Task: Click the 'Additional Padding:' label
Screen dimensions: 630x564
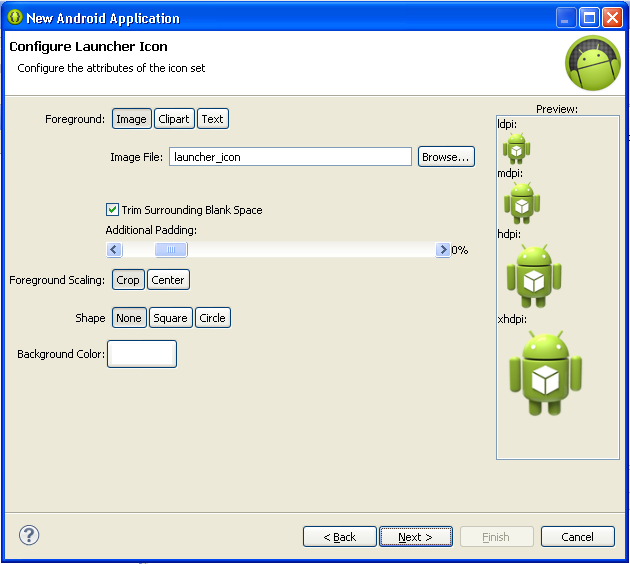Action: point(151,230)
